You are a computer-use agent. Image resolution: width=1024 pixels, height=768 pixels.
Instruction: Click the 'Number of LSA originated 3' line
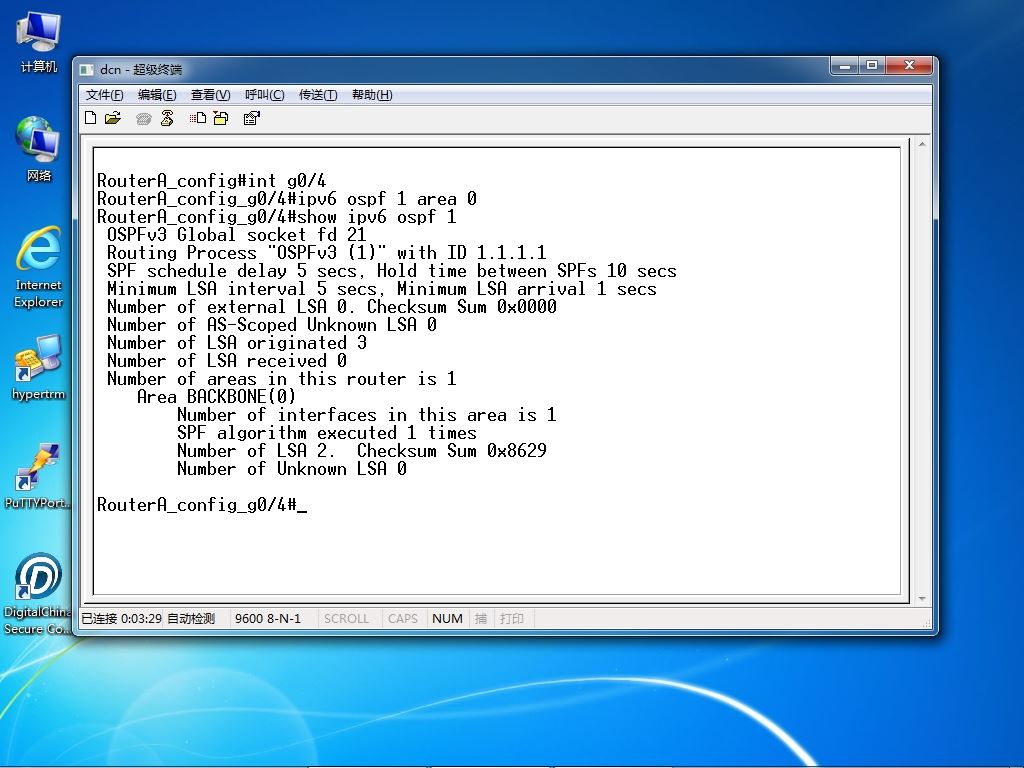pos(236,343)
